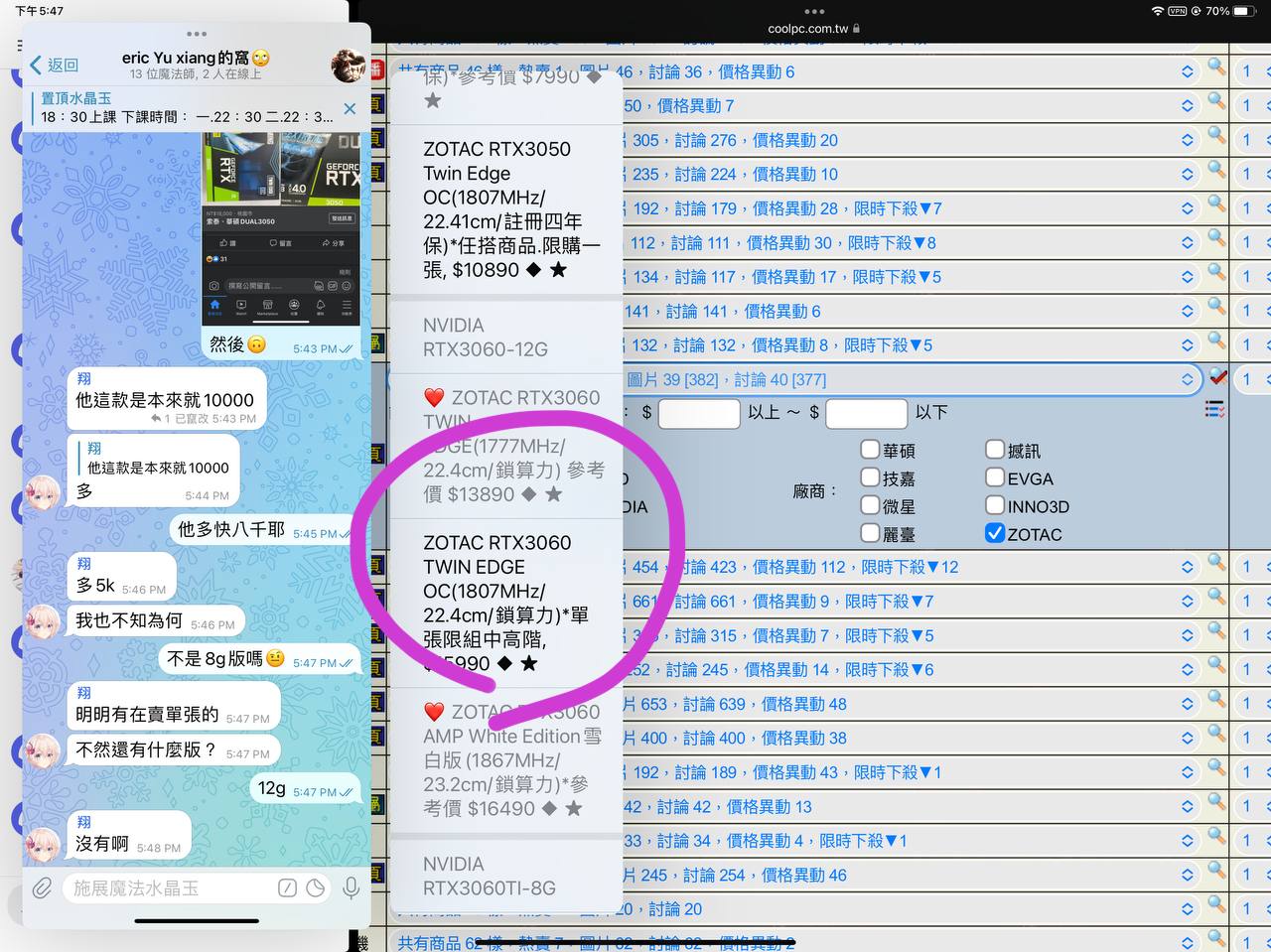Tap the microphone voice message icon

click(351, 887)
